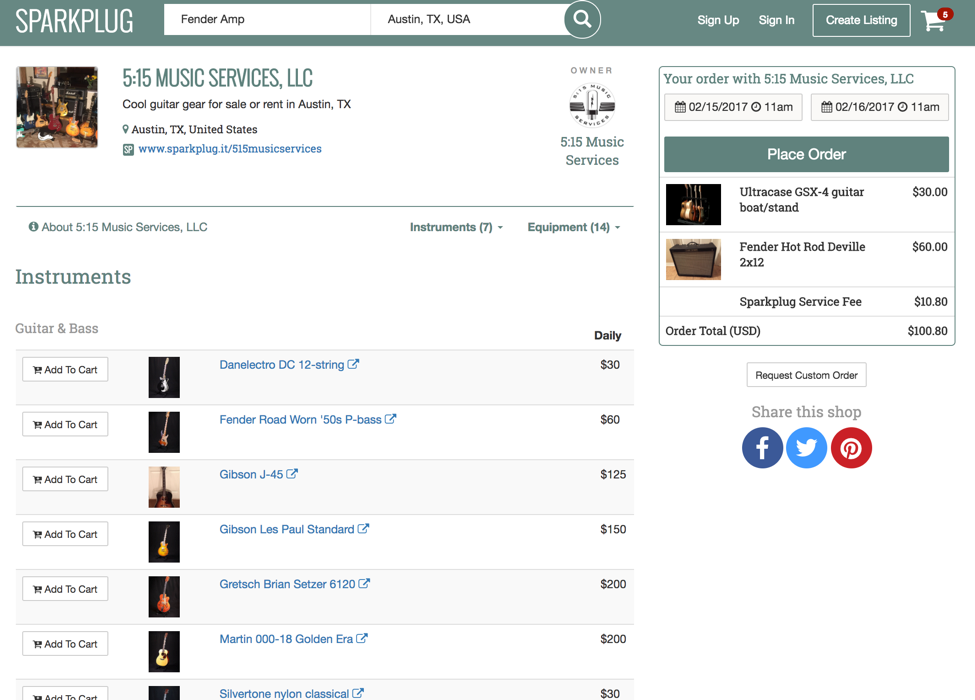Screen dimensions: 975x700
Task: Click the Sparkplug icon beside the shop URL
Action: 127,148
